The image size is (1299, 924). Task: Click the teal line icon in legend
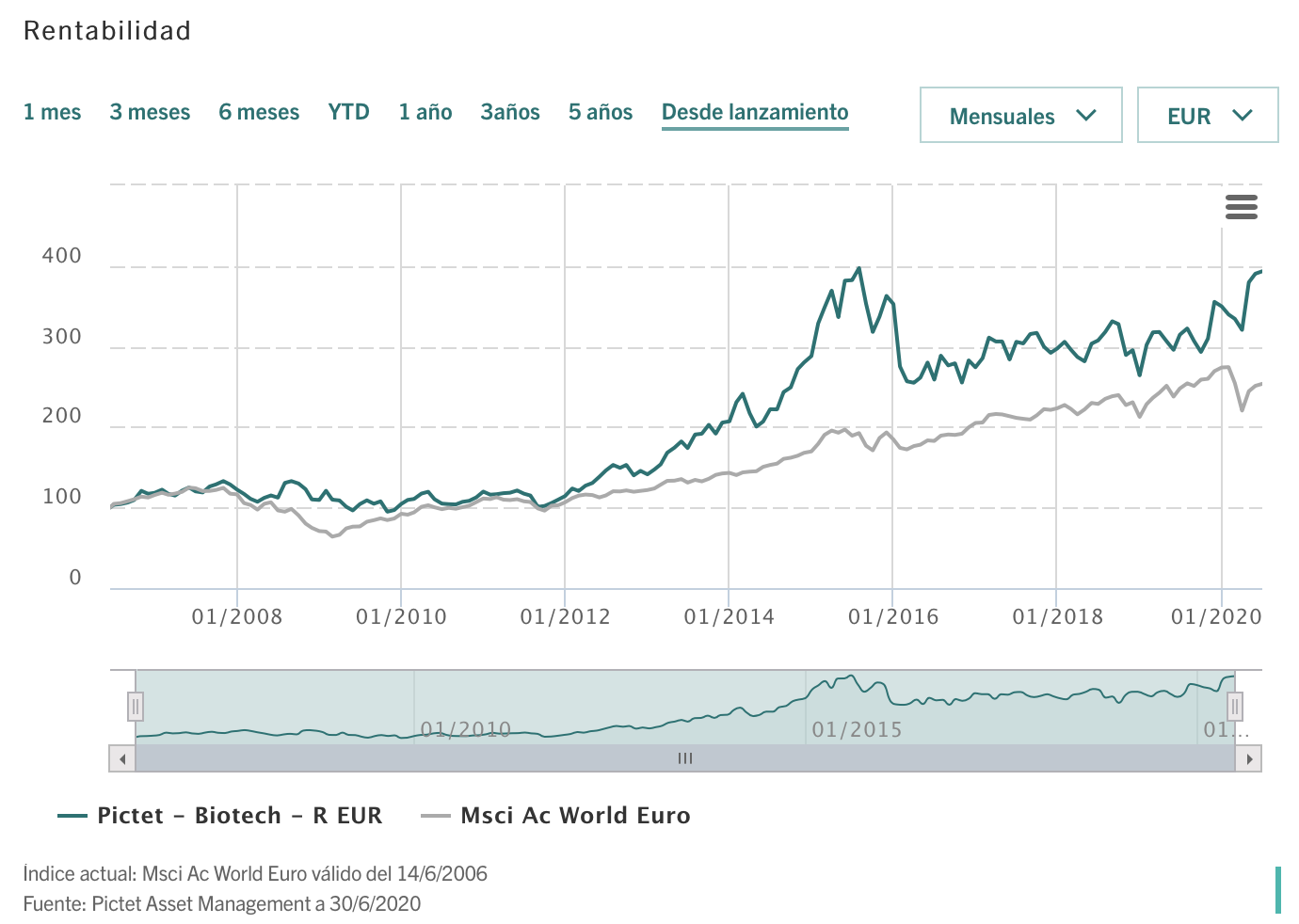tap(72, 816)
